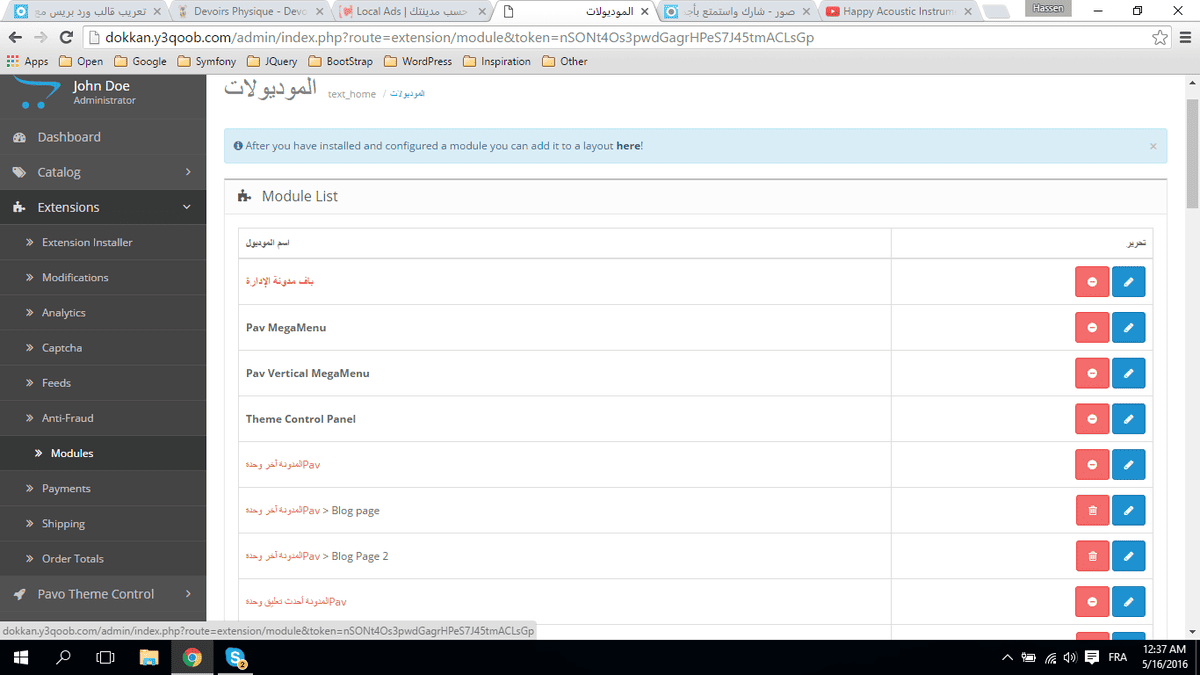Open the volume control in system tray
This screenshot has width=1200, height=675.
point(1070,658)
